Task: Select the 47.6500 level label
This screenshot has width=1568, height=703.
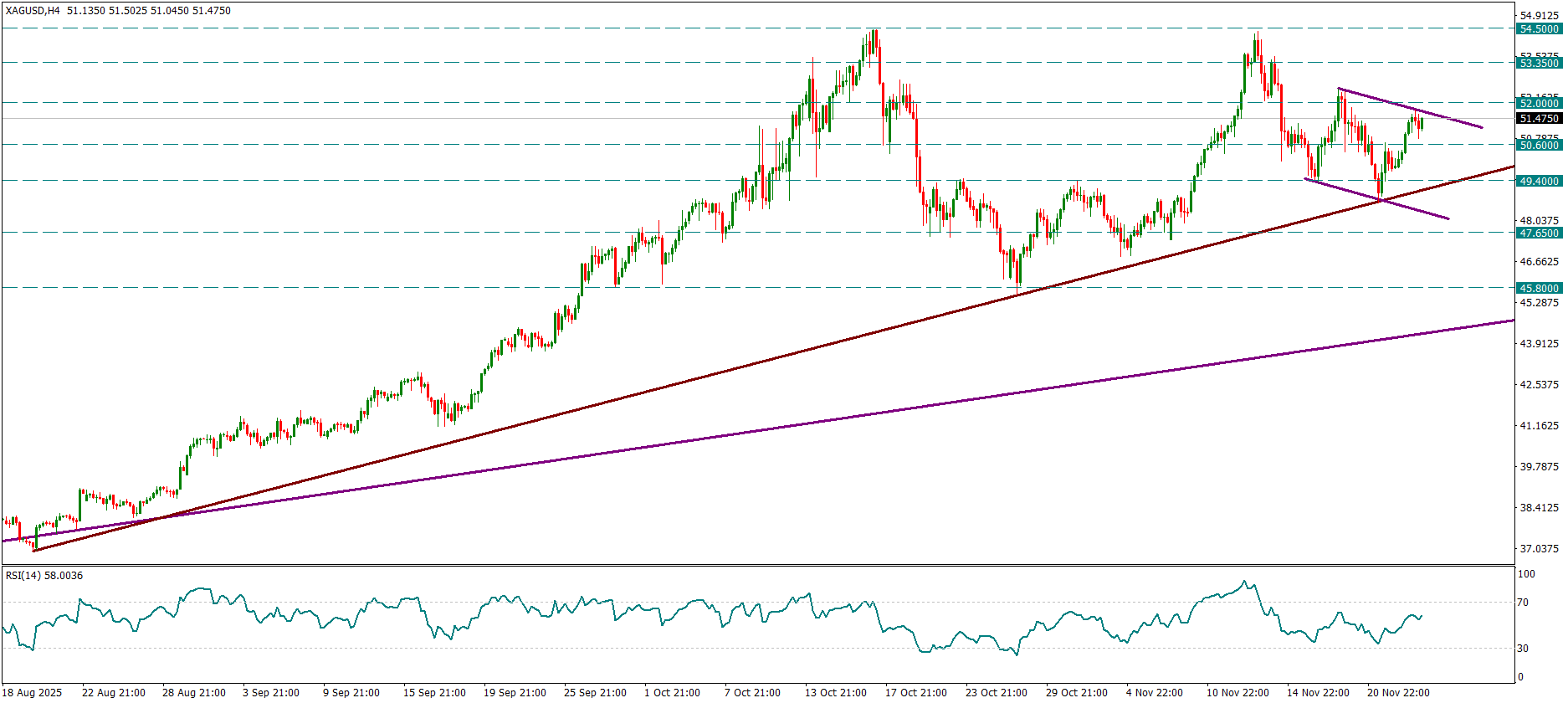Action: point(1539,233)
